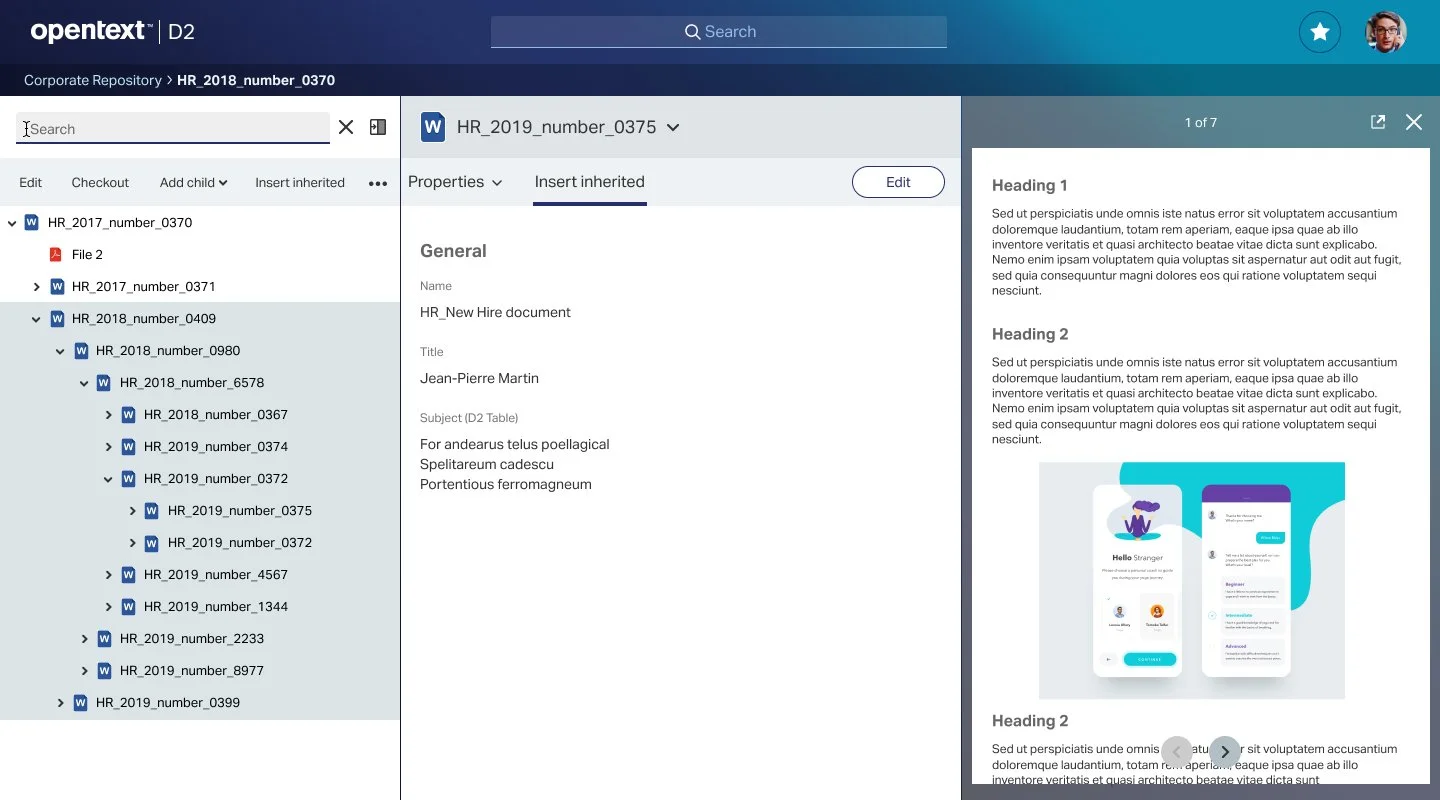Click the outlined Edit button
The height and width of the screenshot is (800, 1440).
(898, 182)
